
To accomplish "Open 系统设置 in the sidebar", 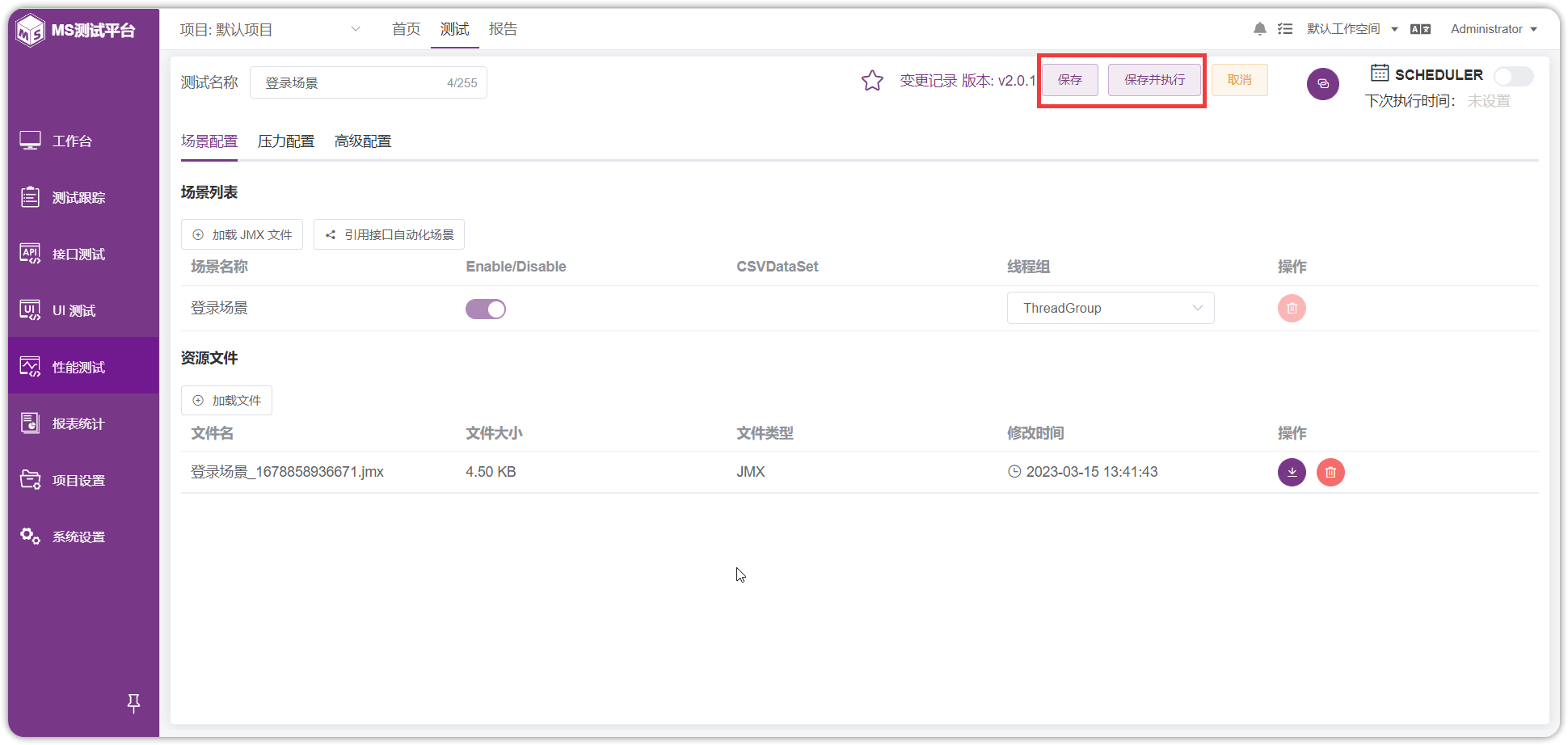I will point(83,537).
